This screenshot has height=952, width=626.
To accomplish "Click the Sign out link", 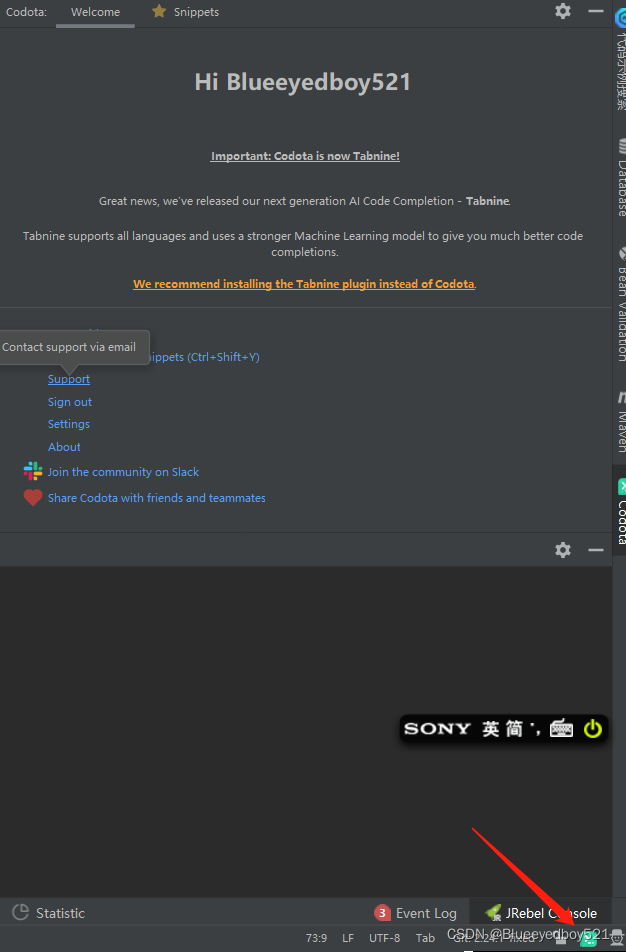I will (70, 402).
